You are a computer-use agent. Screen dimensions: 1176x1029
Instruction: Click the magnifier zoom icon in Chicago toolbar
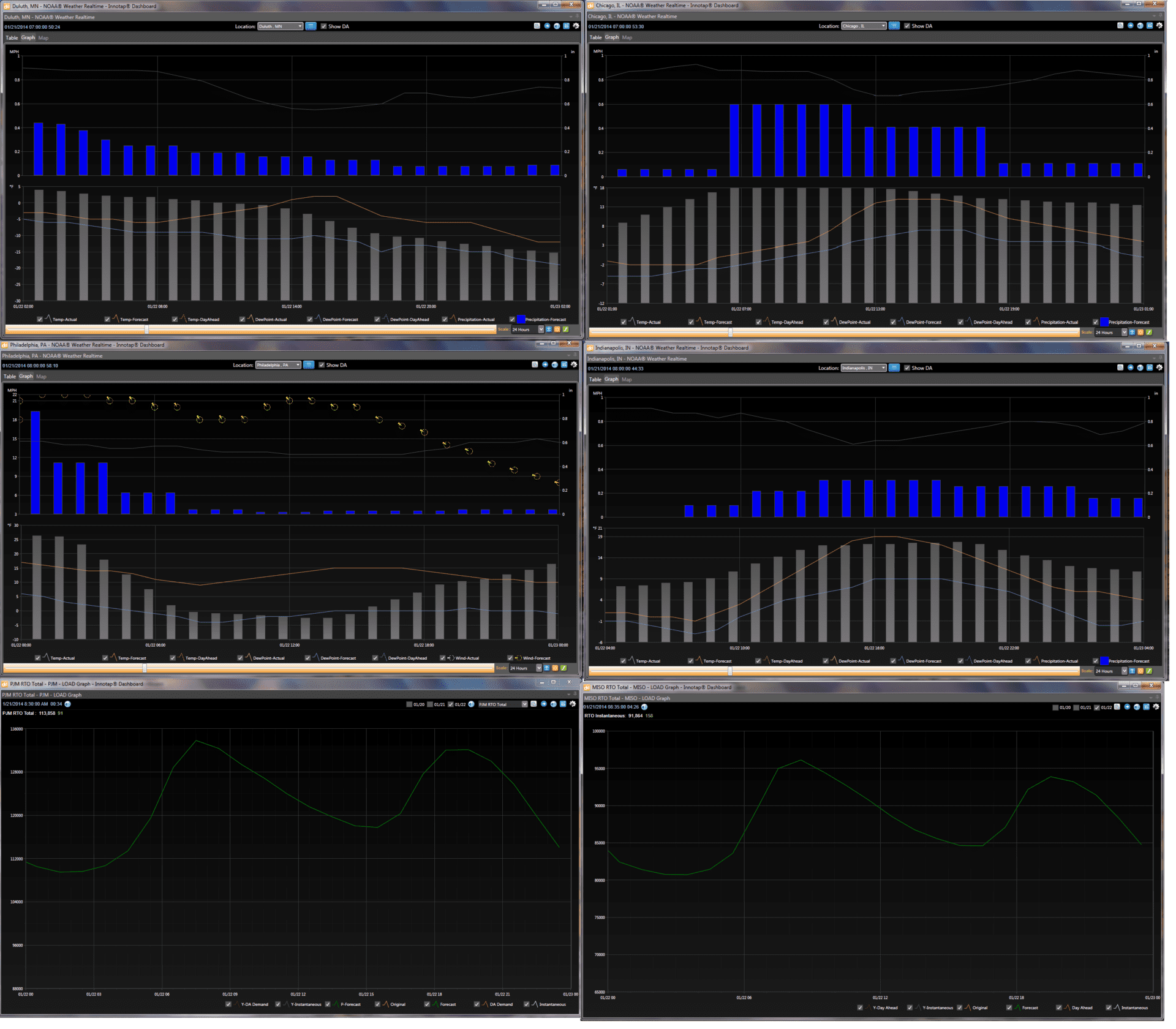(1121, 26)
